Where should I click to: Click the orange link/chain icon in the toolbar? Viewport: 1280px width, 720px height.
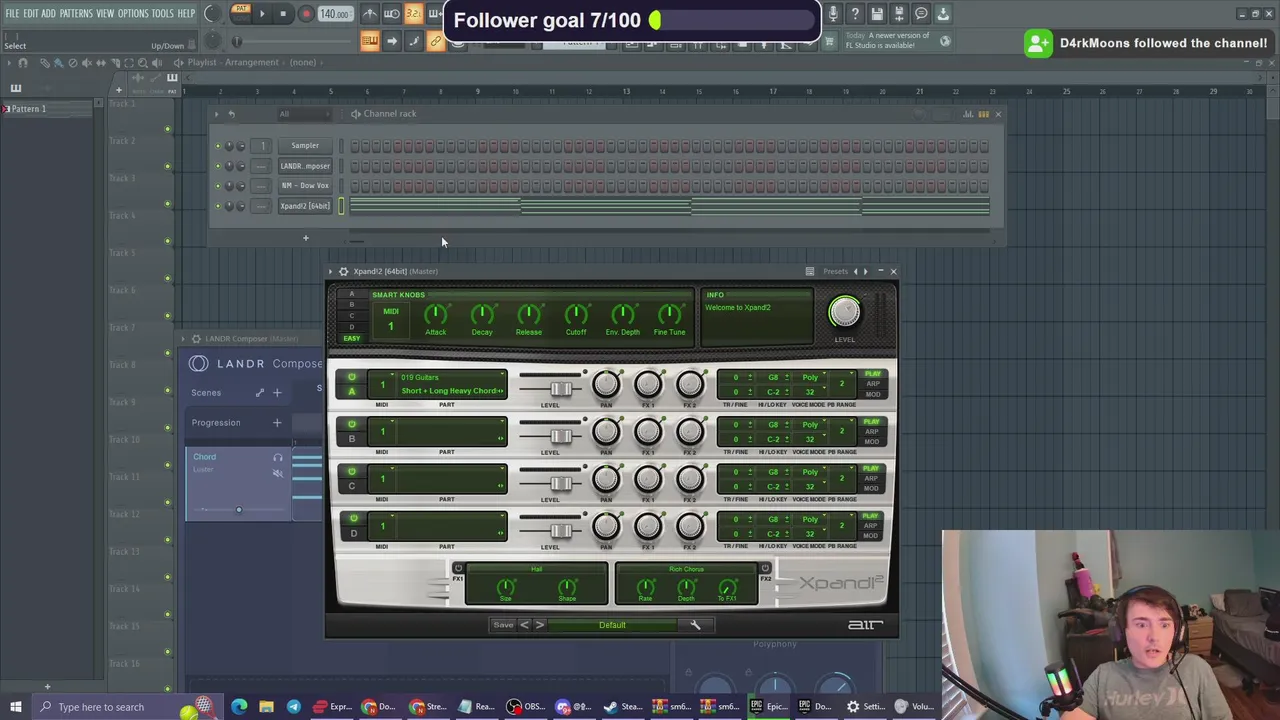[x=435, y=41]
